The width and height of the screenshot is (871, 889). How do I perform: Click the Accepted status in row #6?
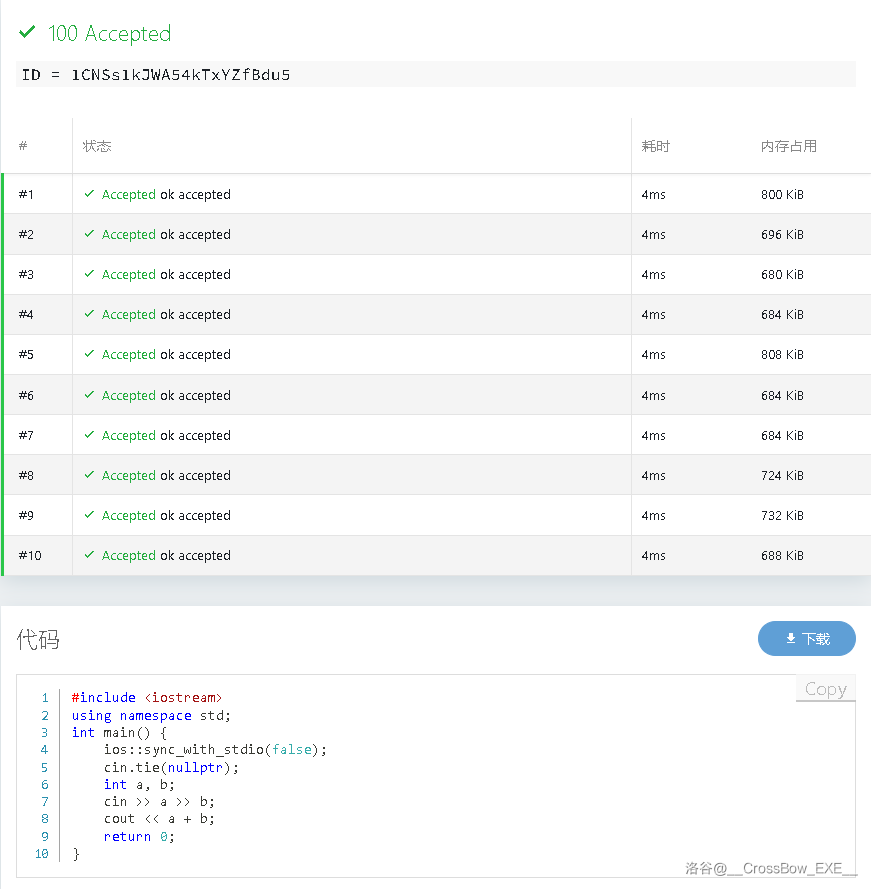pyautogui.click(x=129, y=396)
